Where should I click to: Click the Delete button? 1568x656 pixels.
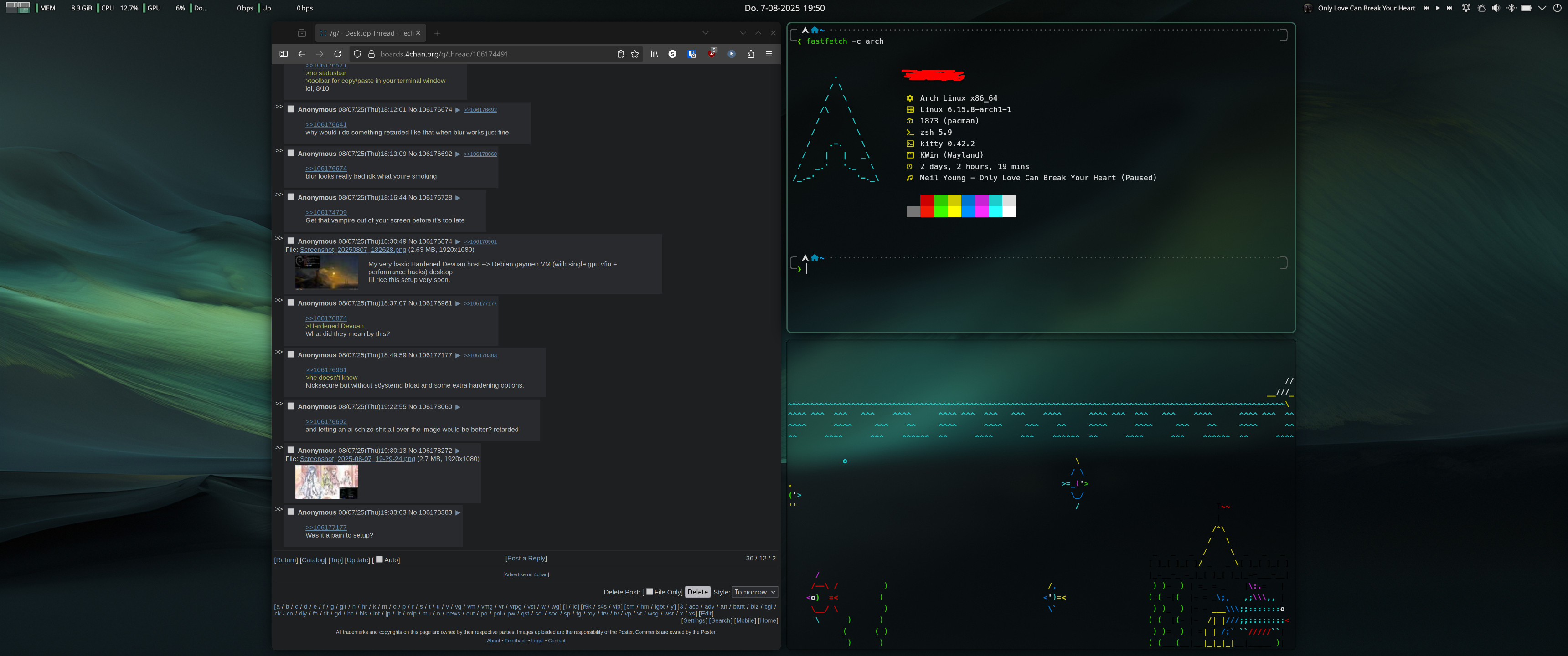coord(697,592)
